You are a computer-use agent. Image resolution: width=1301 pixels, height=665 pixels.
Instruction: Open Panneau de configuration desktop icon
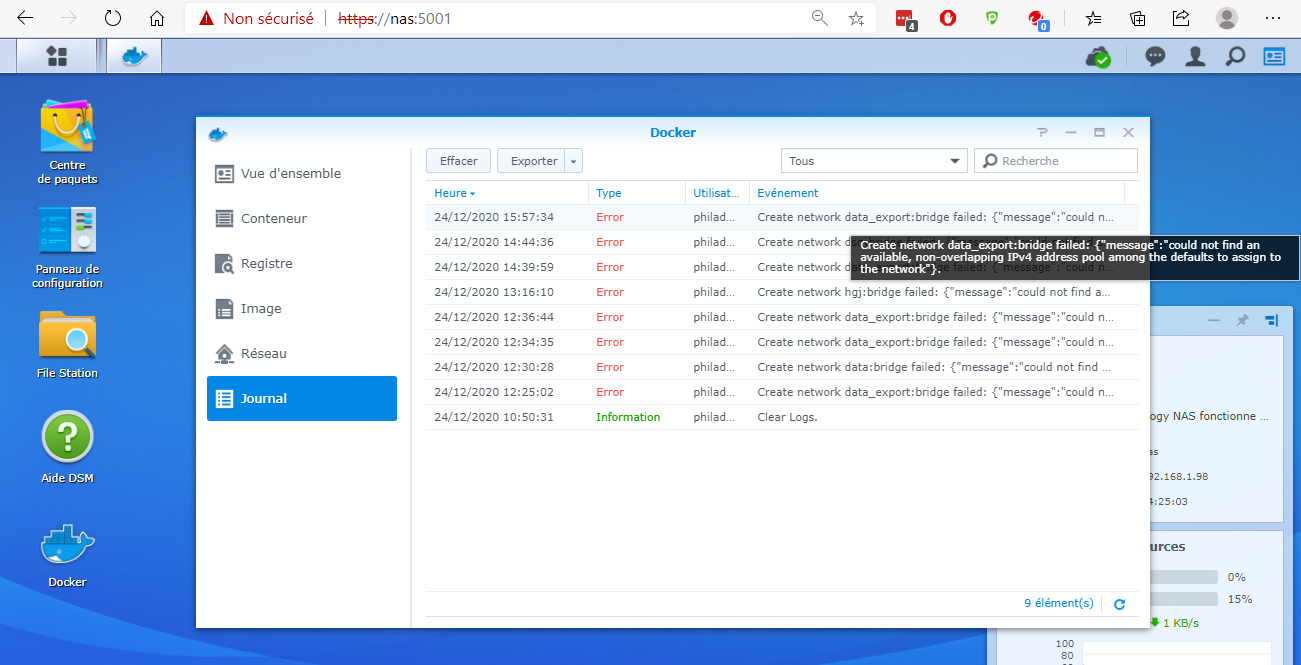pyautogui.click(x=67, y=231)
